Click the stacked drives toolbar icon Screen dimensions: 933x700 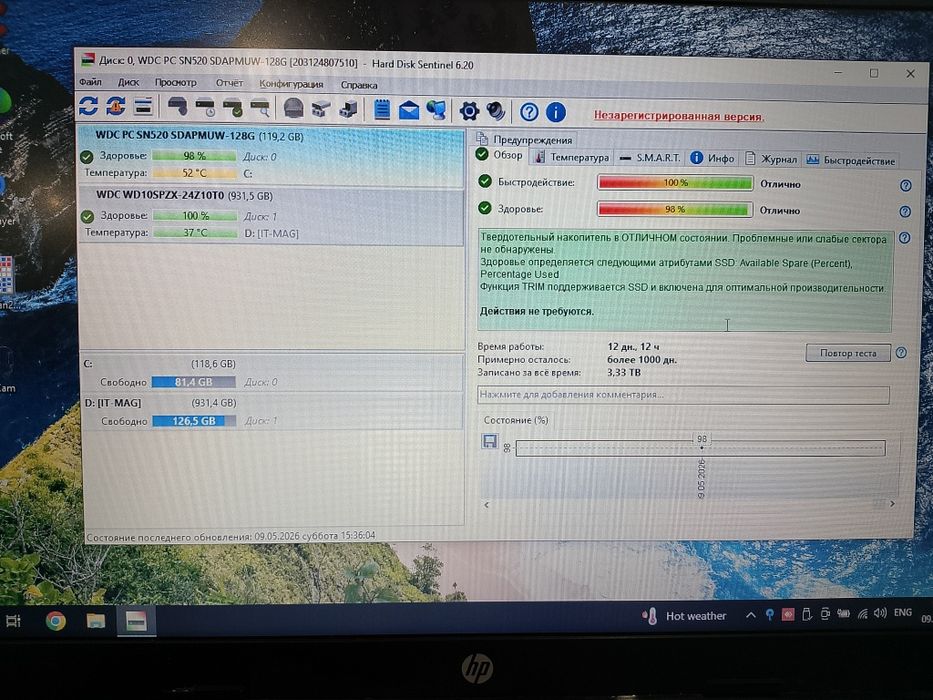(x=348, y=109)
